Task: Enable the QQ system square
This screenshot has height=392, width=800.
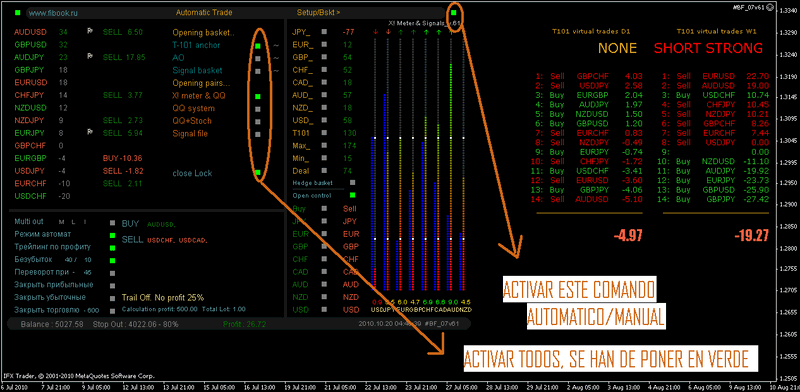Action: [x=258, y=109]
